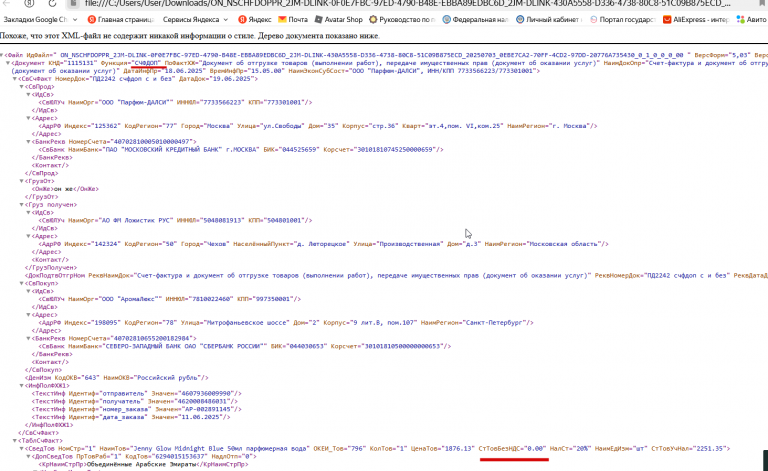Click the ООО АромаЛюкс СвЮЛУч line
The image size is (768, 471).
point(169,299)
